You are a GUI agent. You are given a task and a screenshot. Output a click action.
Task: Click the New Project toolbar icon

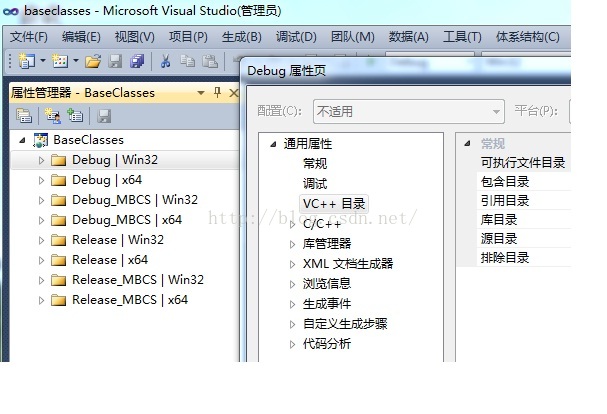[x=27, y=61]
